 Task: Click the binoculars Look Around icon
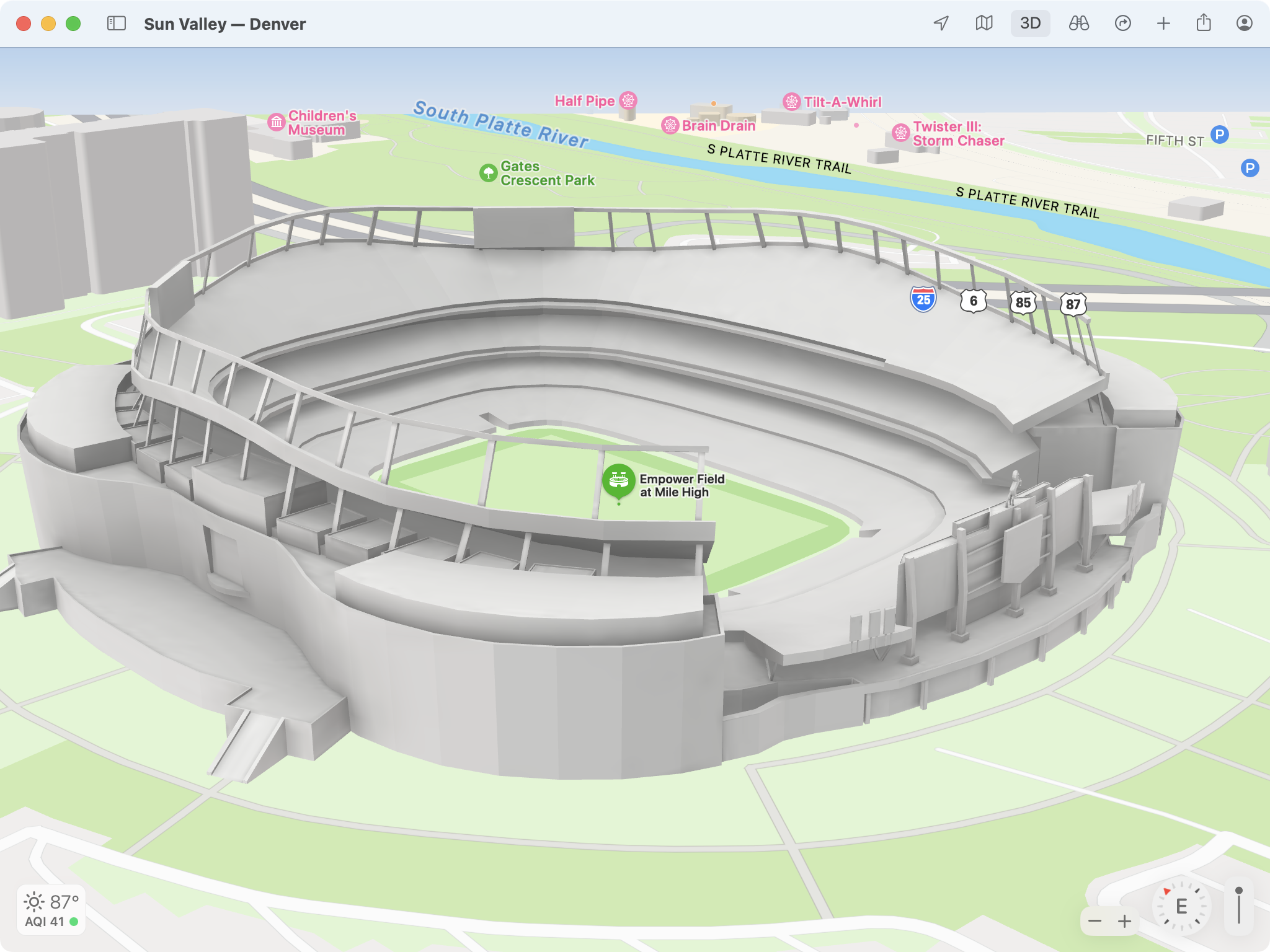pos(1079,24)
